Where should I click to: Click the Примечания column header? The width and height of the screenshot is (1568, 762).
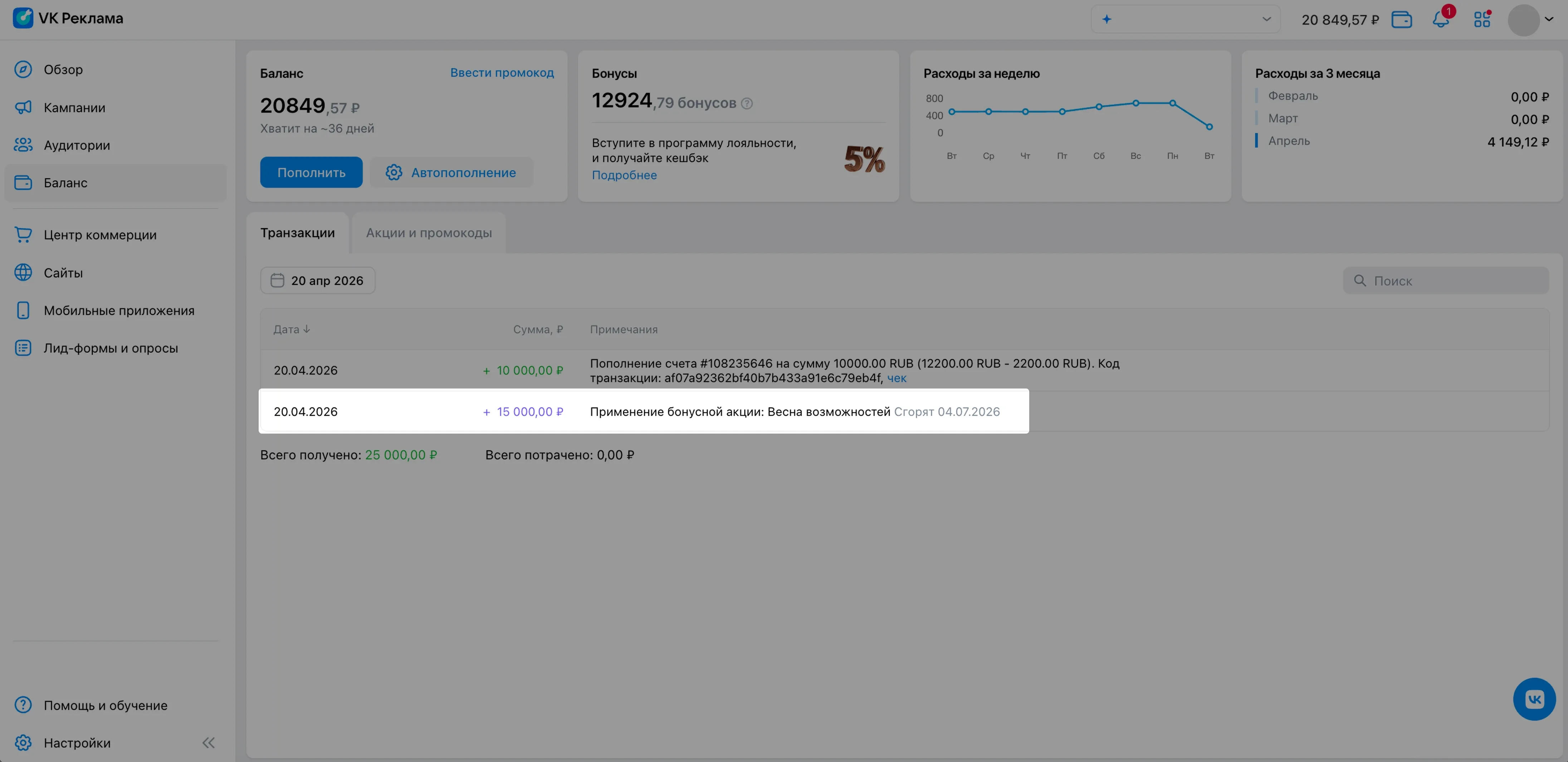pos(623,329)
